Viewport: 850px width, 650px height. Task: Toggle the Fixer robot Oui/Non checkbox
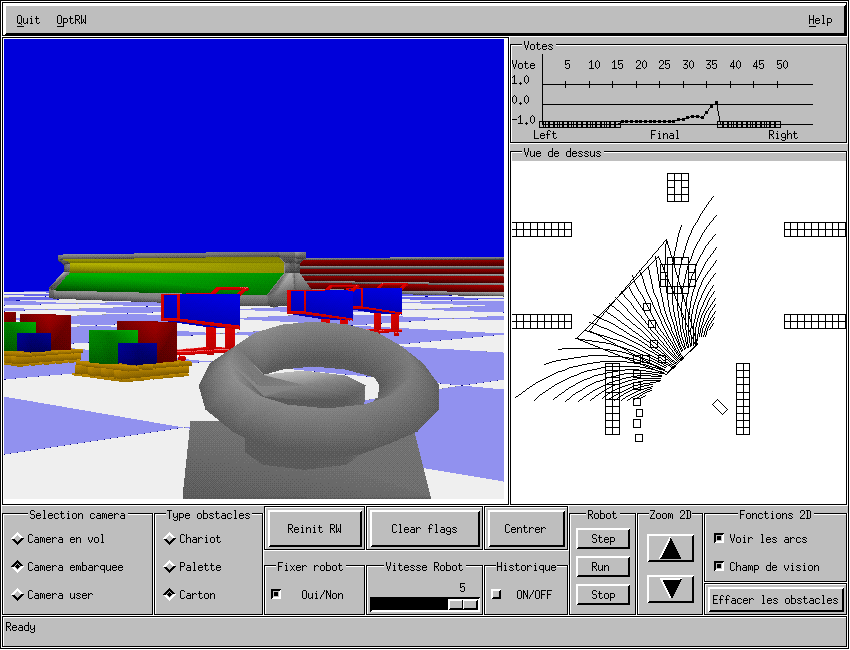click(277, 594)
